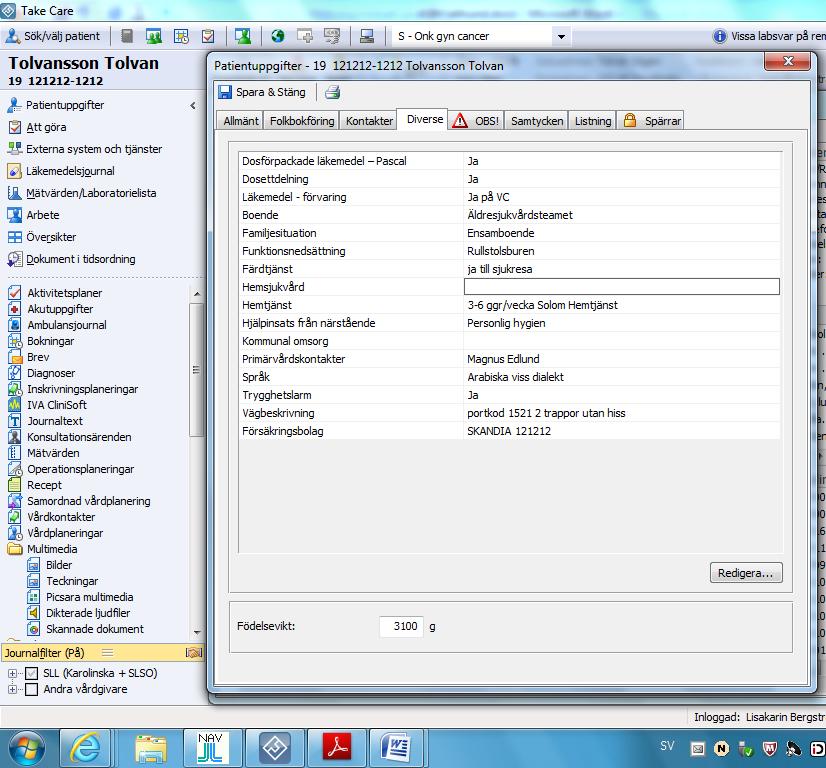The width and height of the screenshot is (826, 768).
Task: Click scroll down arrow of sidebar list
Action: click(x=196, y=632)
